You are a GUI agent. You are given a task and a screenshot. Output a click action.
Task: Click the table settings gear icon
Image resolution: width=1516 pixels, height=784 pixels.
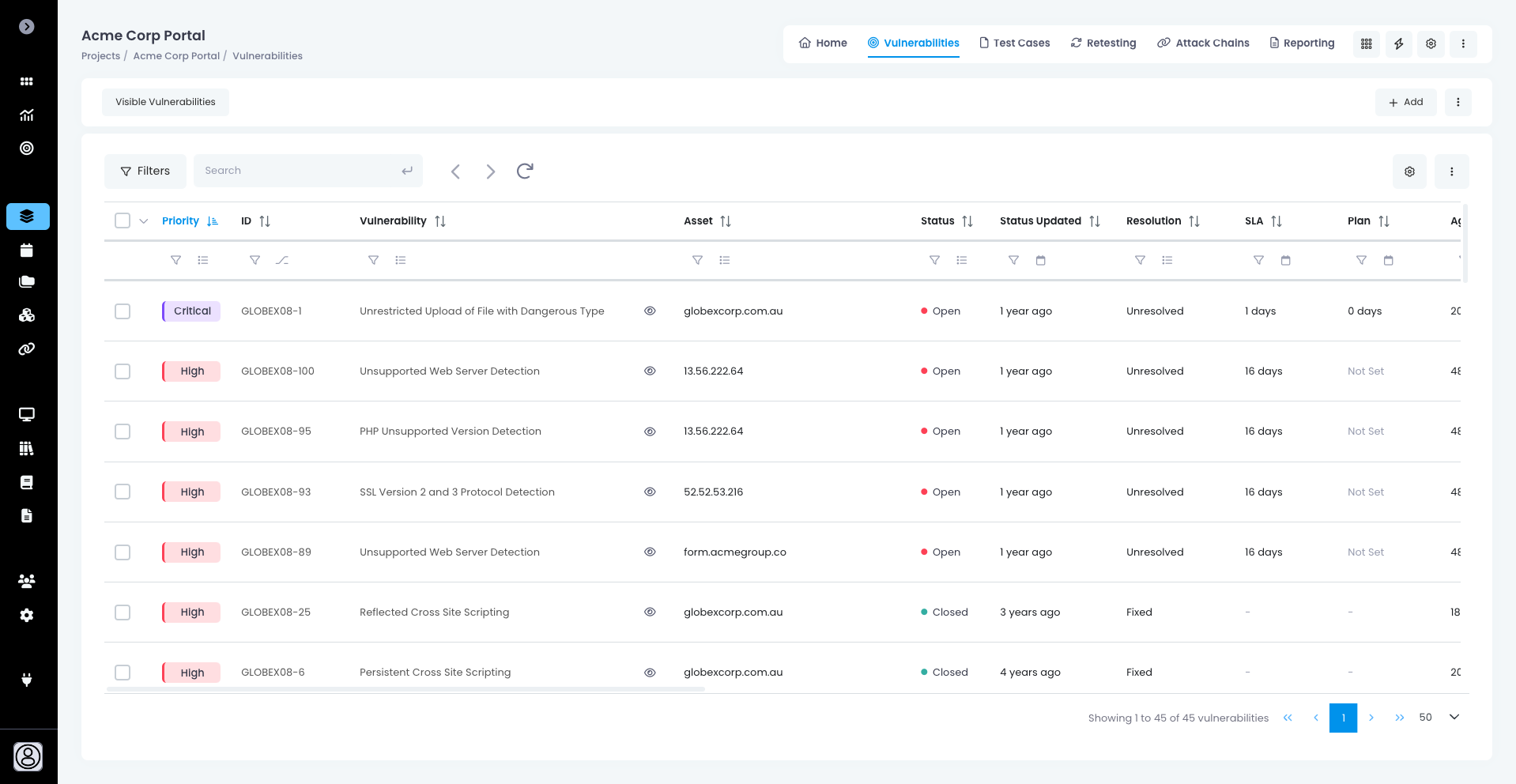1409,171
